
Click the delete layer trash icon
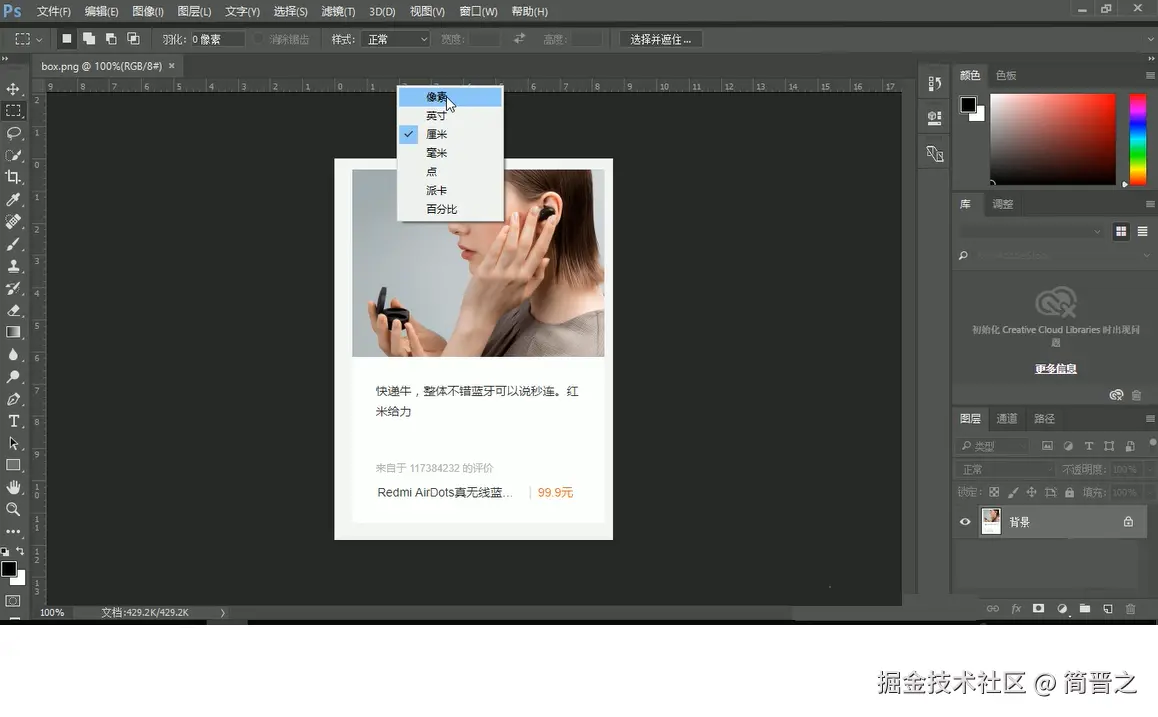(1130, 608)
